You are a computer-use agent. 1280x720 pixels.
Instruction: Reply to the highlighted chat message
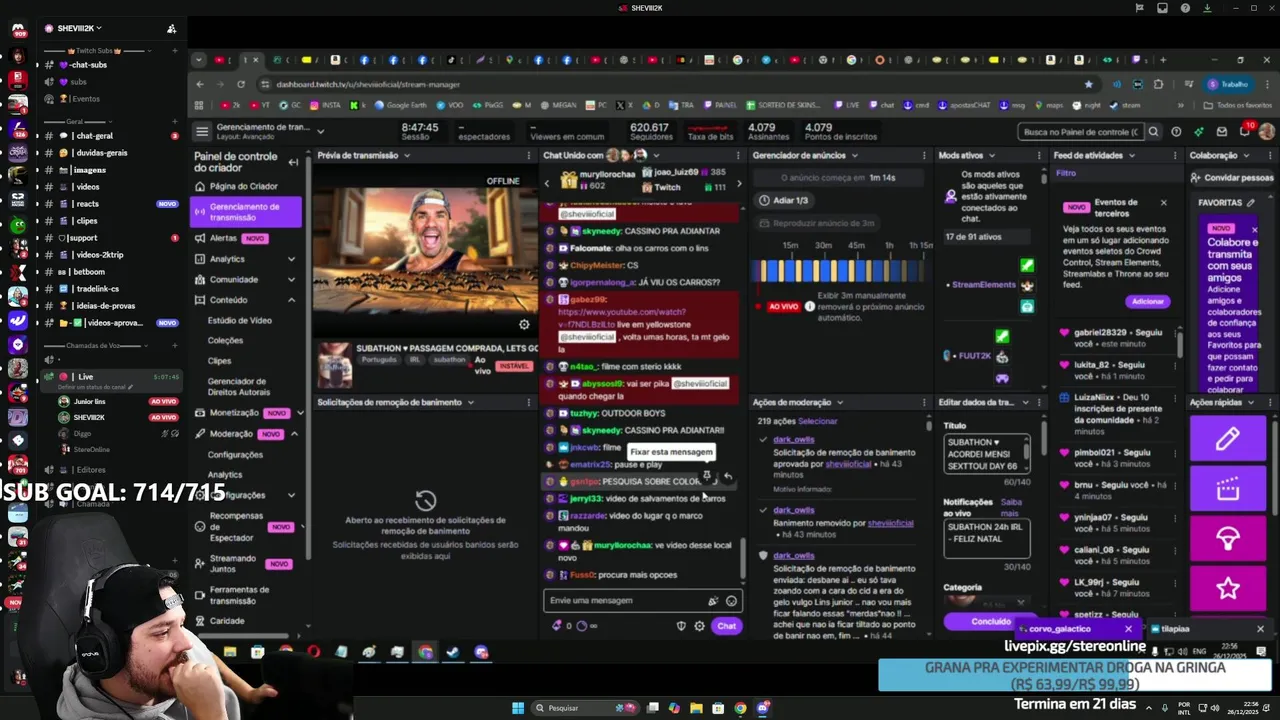click(x=728, y=477)
